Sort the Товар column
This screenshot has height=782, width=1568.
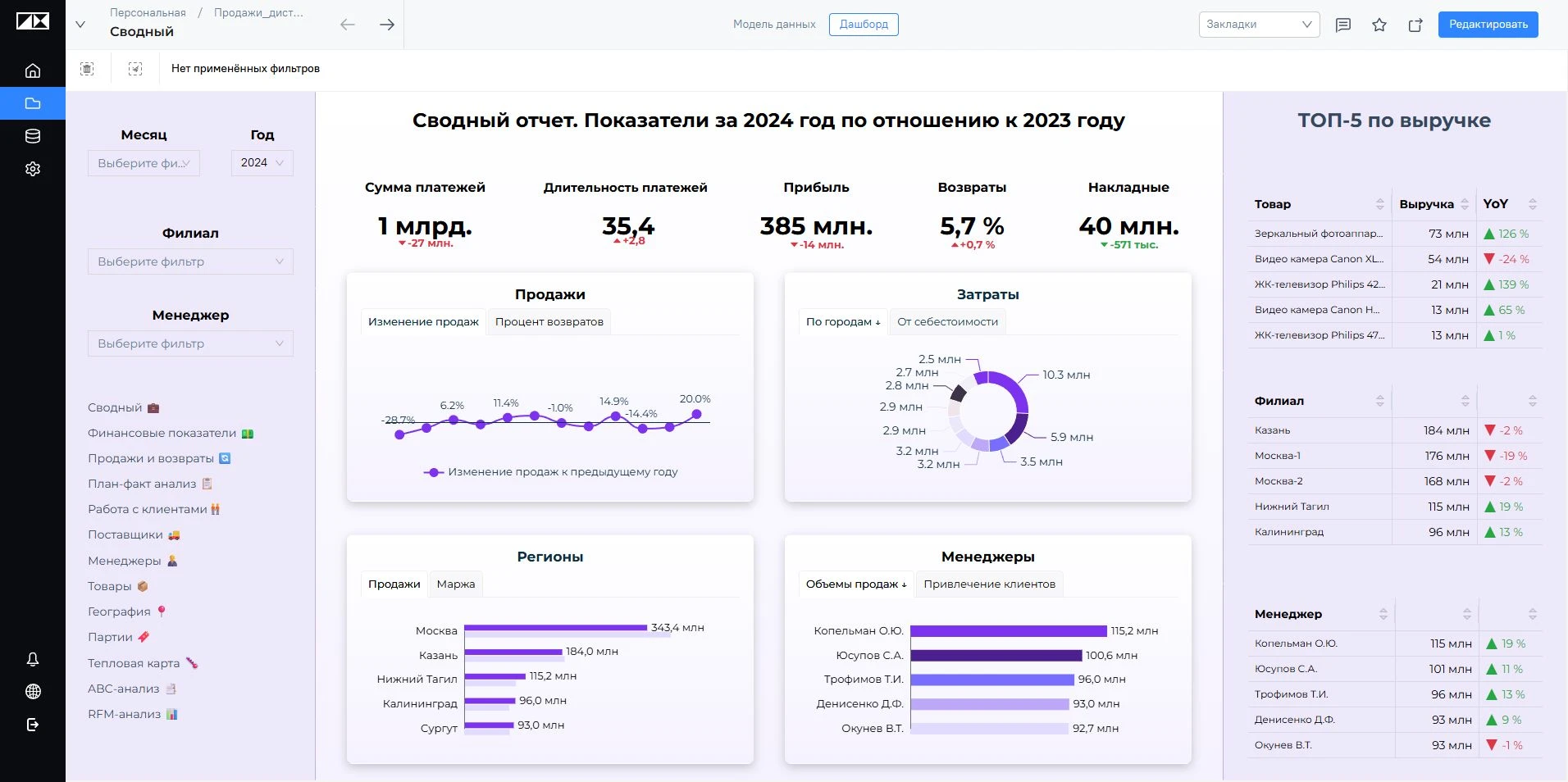point(1380,204)
